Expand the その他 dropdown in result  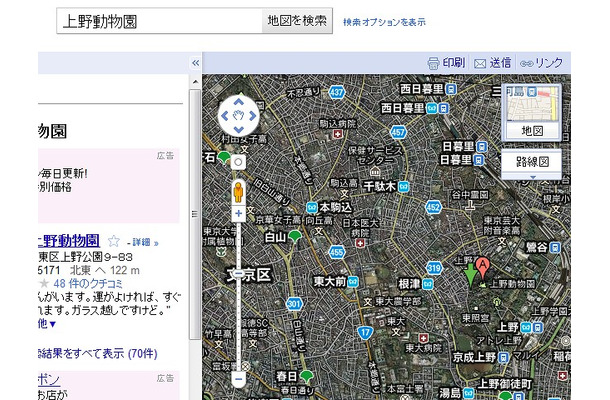pos(48,324)
